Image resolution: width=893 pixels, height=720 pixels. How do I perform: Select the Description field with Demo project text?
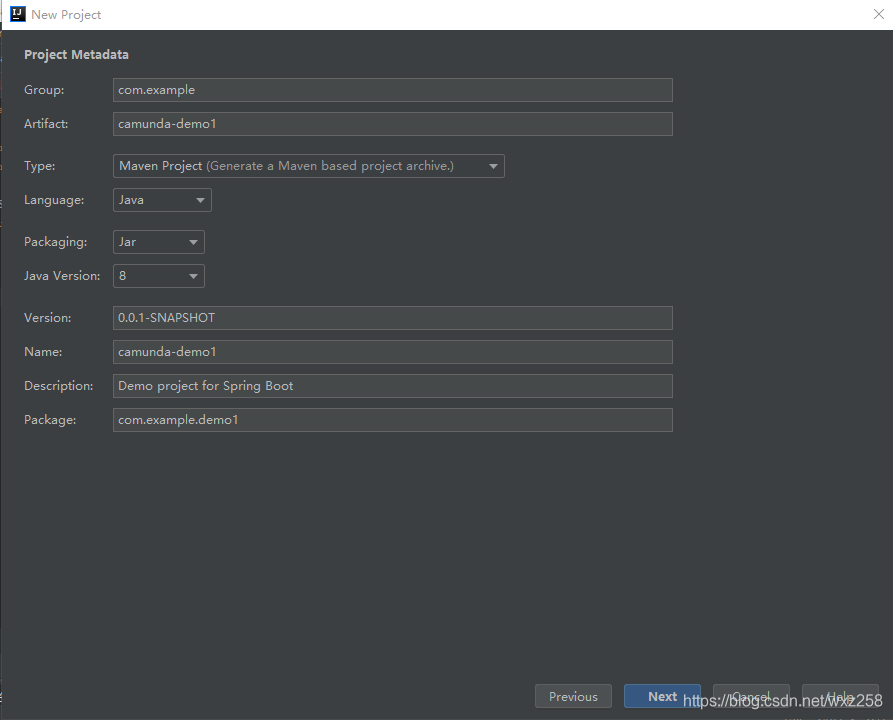click(x=392, y=385)
